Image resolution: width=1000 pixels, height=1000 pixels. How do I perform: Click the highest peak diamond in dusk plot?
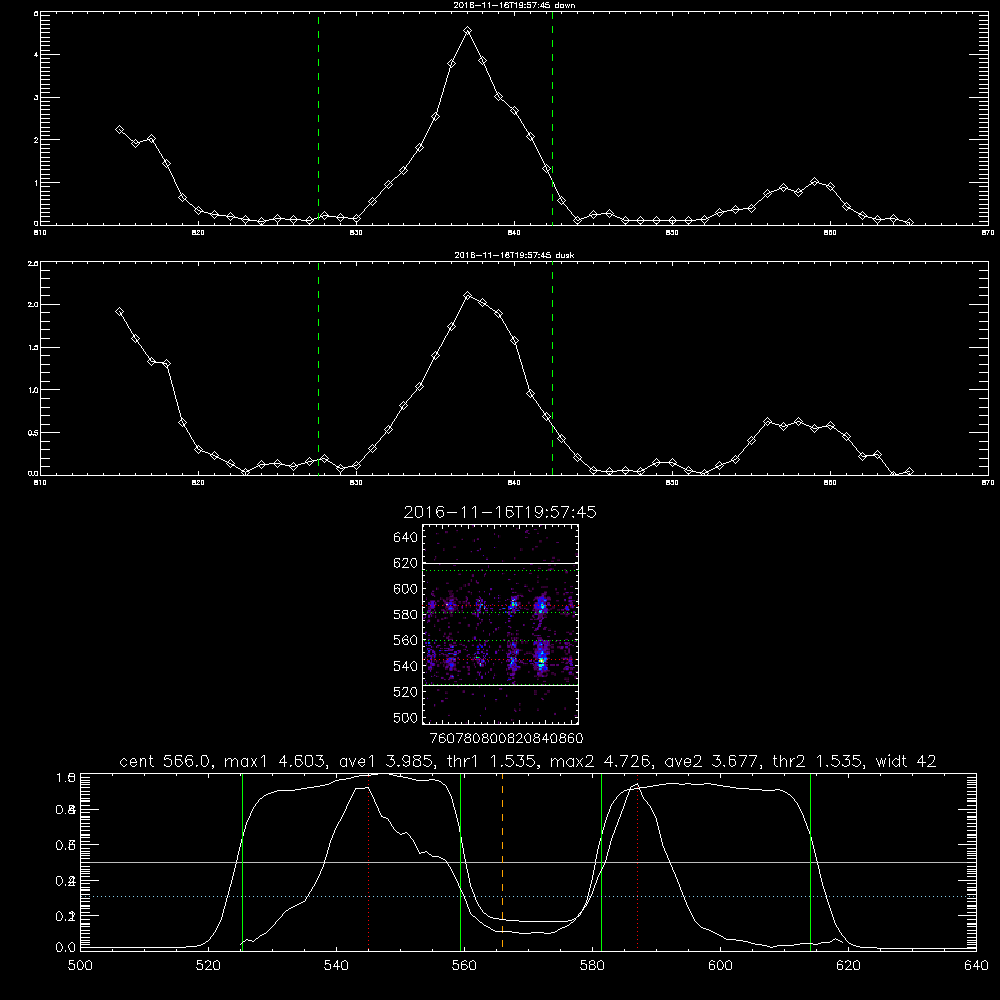point(467,296)
